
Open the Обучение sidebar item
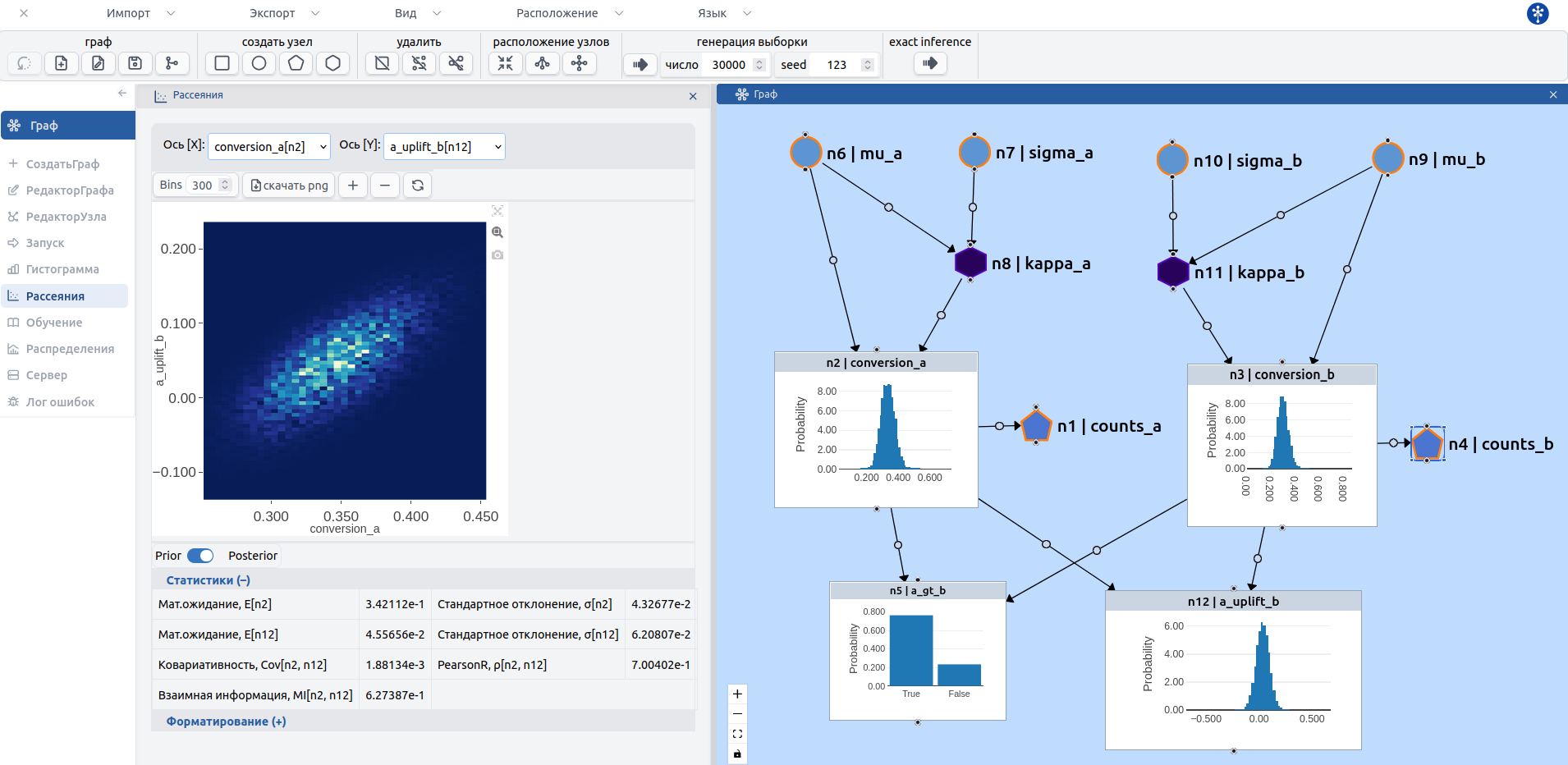pos(54,323)
